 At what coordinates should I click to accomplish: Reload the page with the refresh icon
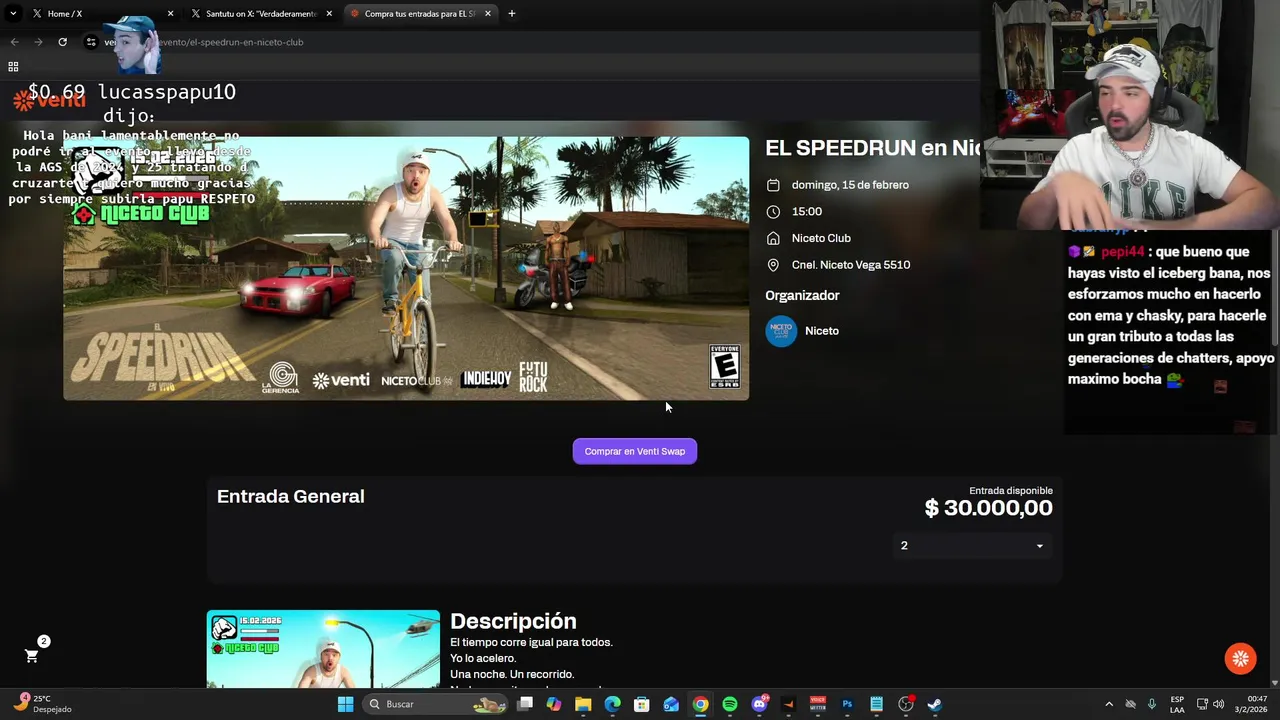point(62,42)
